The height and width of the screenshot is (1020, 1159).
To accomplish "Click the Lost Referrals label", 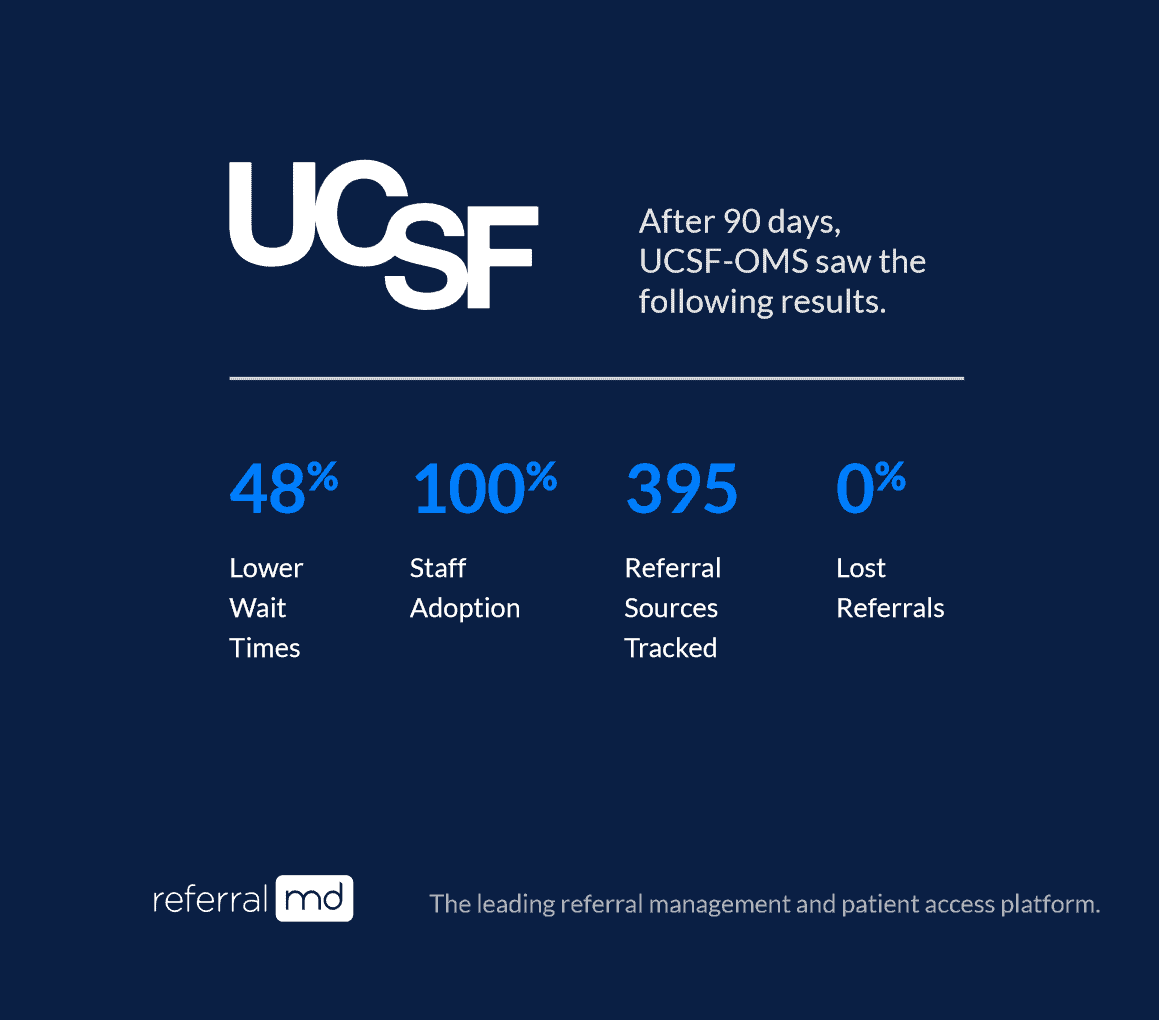I will click(890, 588).
